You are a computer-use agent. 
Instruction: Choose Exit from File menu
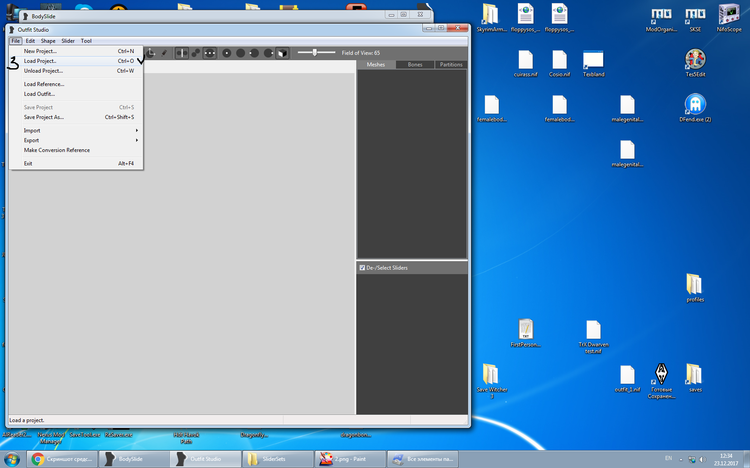coord(77,164)
